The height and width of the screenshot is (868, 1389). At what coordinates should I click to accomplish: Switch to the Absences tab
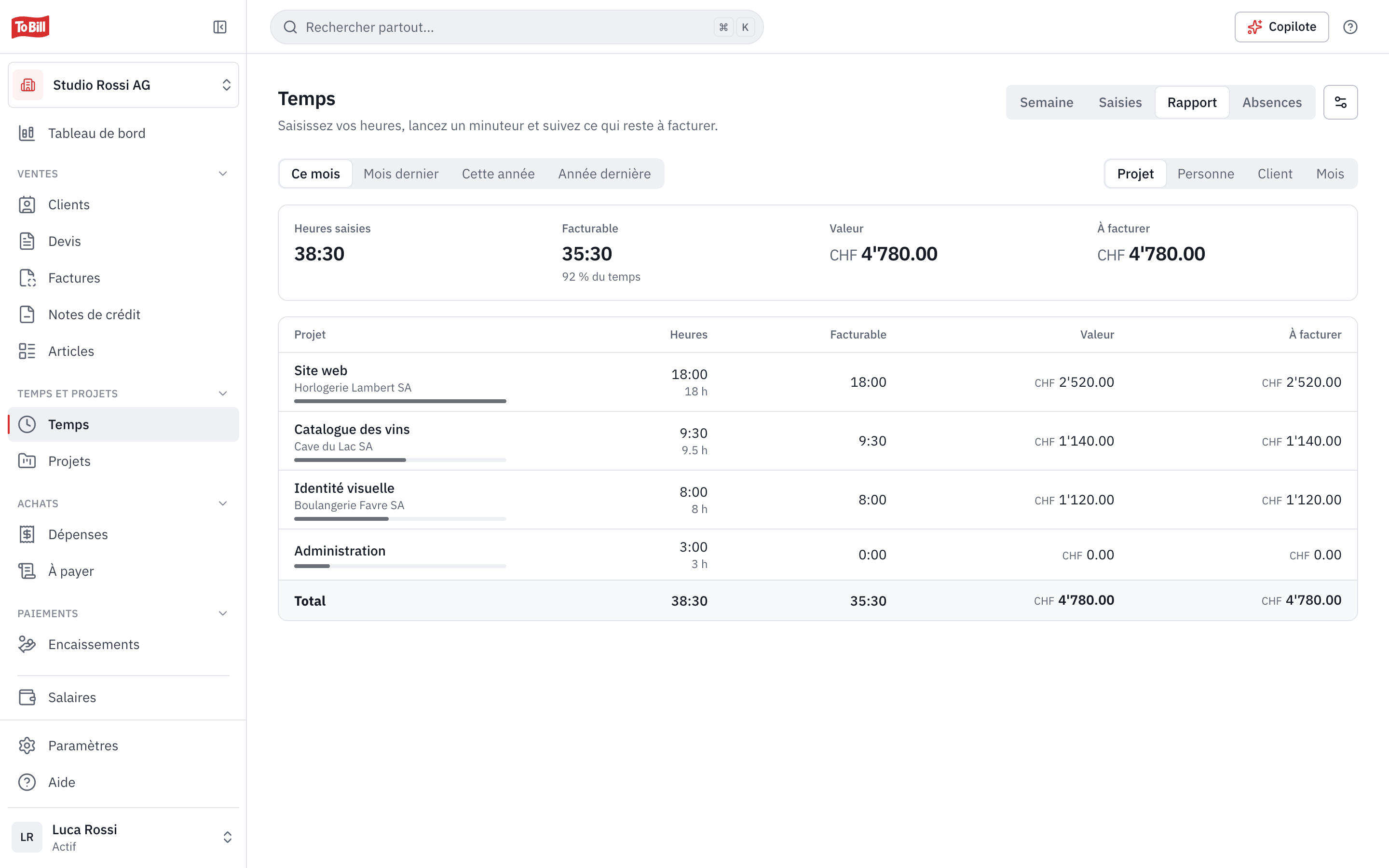(x=1272, y=102)
